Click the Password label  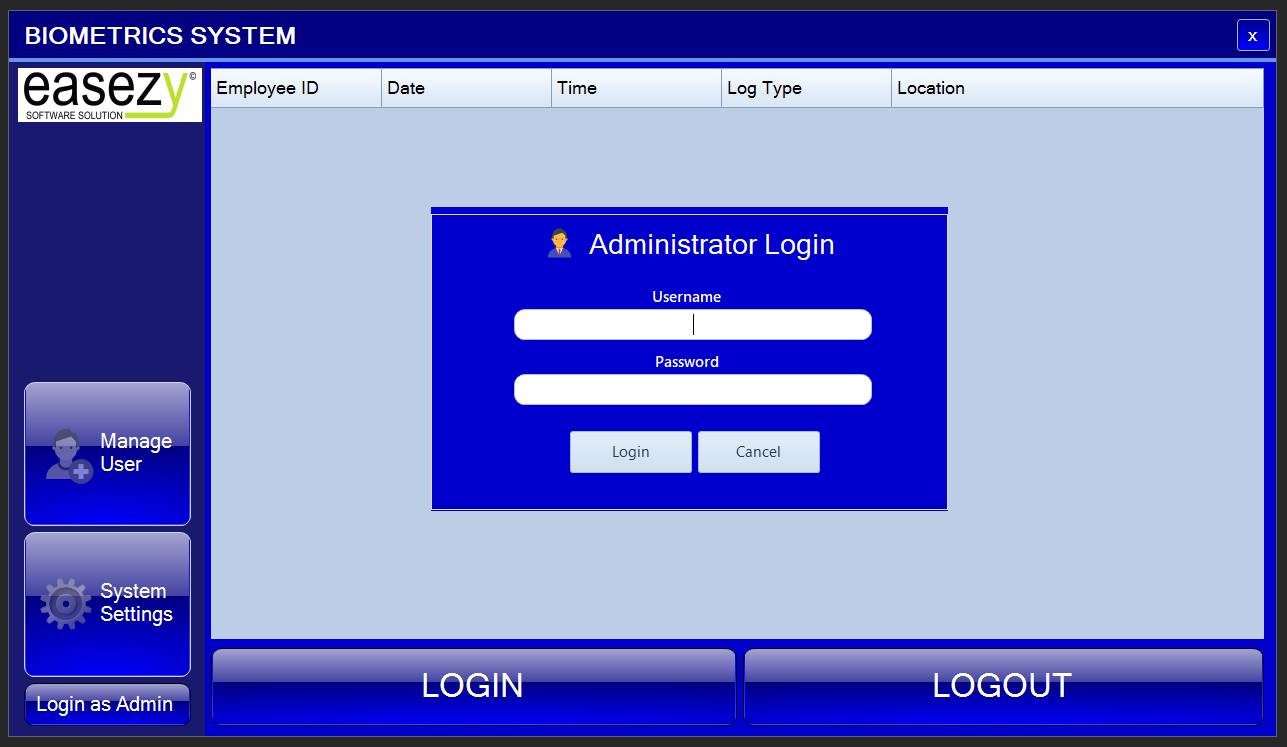(687, 362)
